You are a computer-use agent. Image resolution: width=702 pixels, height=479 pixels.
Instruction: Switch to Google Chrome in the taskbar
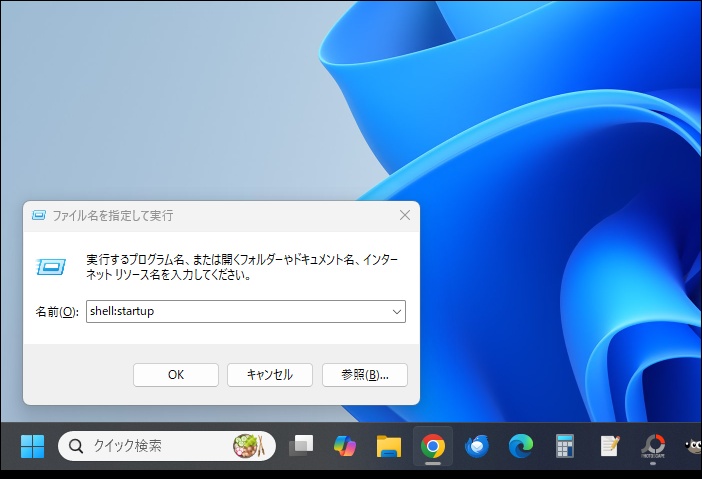click(432, 446)
